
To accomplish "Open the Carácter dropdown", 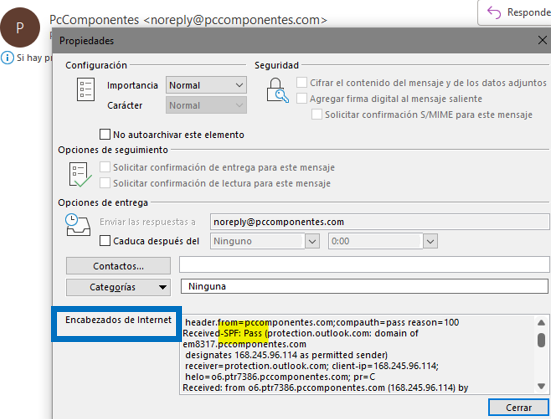I will tap(206, 105).
